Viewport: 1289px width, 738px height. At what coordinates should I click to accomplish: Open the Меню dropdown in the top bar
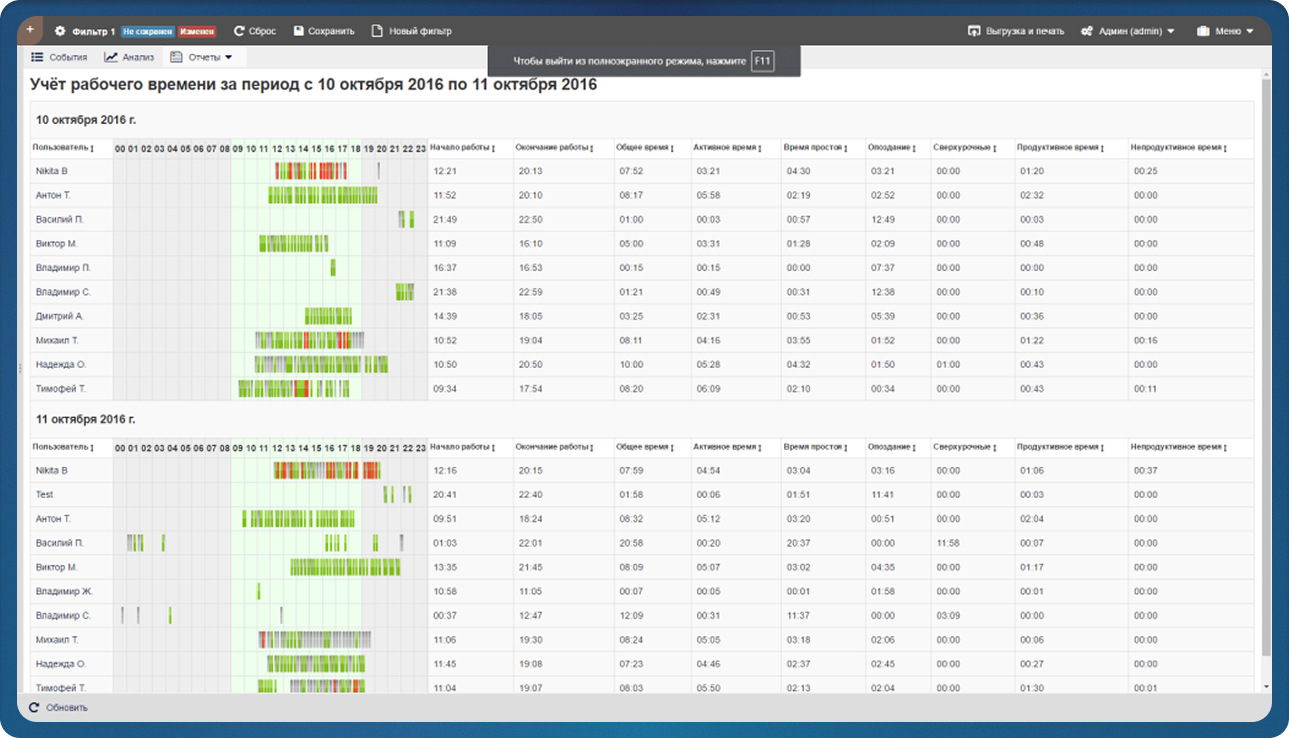click(x=1225, y=31)
